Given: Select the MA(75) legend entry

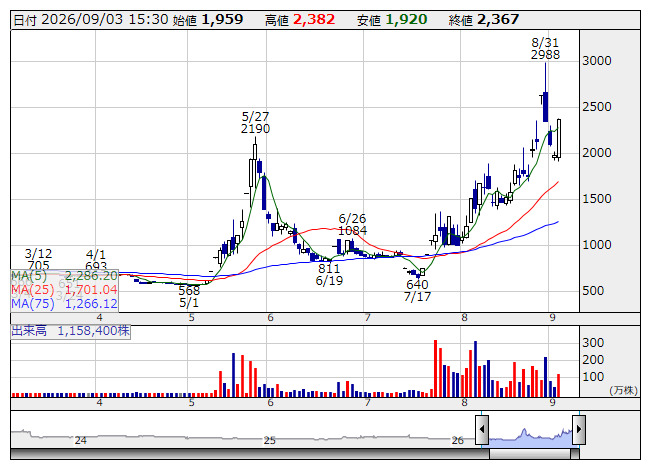Looking at the screenshot, I should (65, 304).
